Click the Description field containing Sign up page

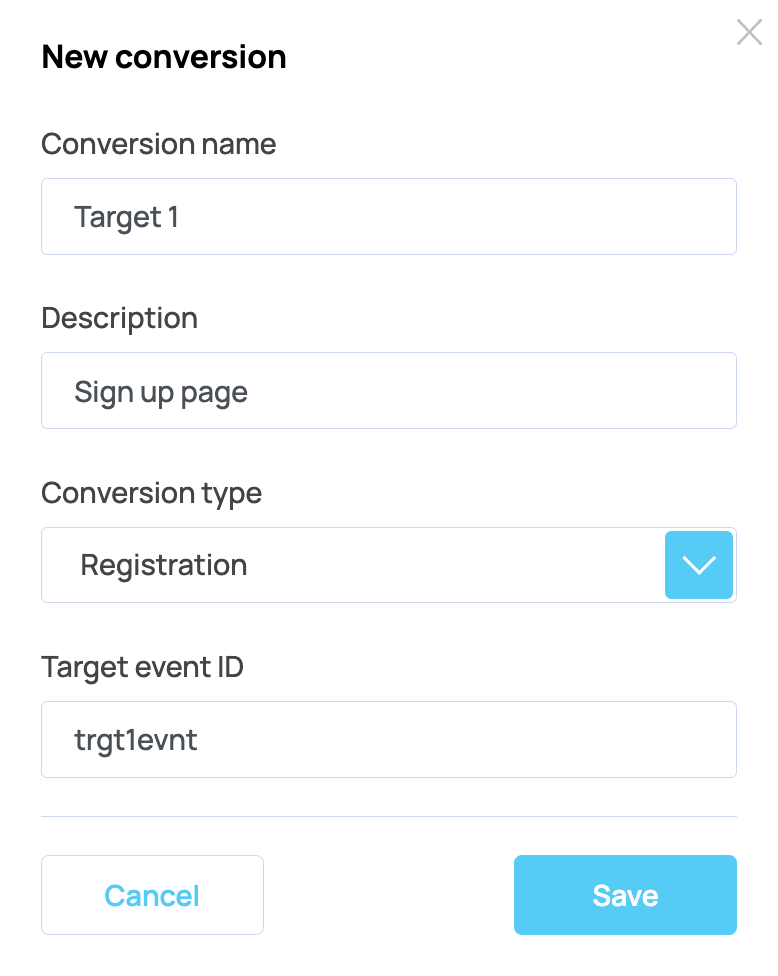389,390
